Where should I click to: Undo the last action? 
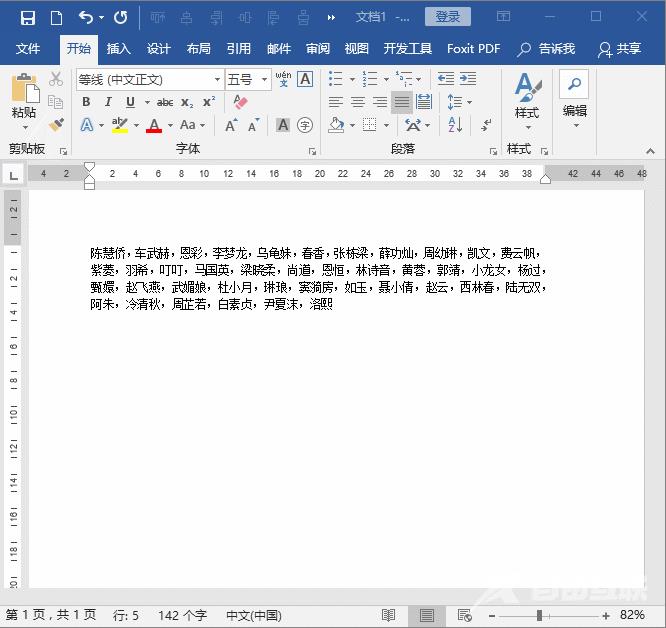pyautogui.click(x=86, y=17)
